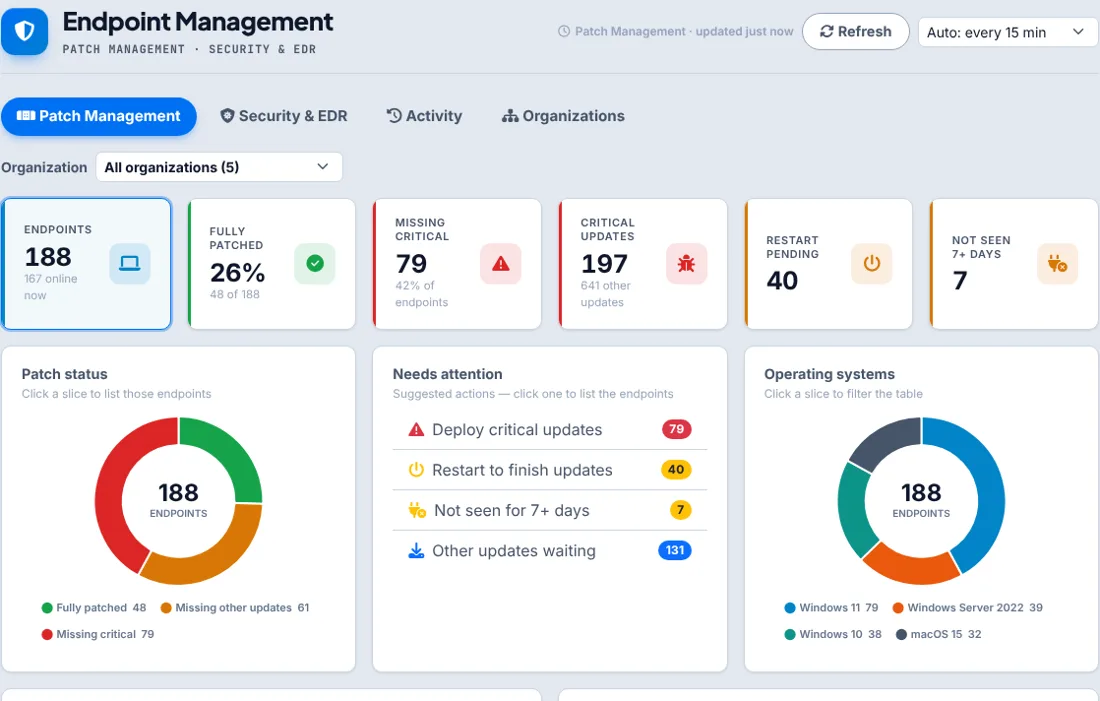Click the red Missing critical legend swatch
This screenshot has width=1100, height=701.
(47, 634)
